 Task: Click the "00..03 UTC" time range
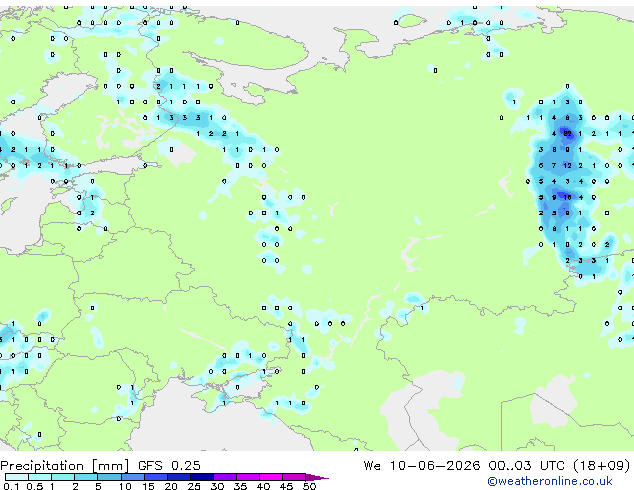point(526,466)
